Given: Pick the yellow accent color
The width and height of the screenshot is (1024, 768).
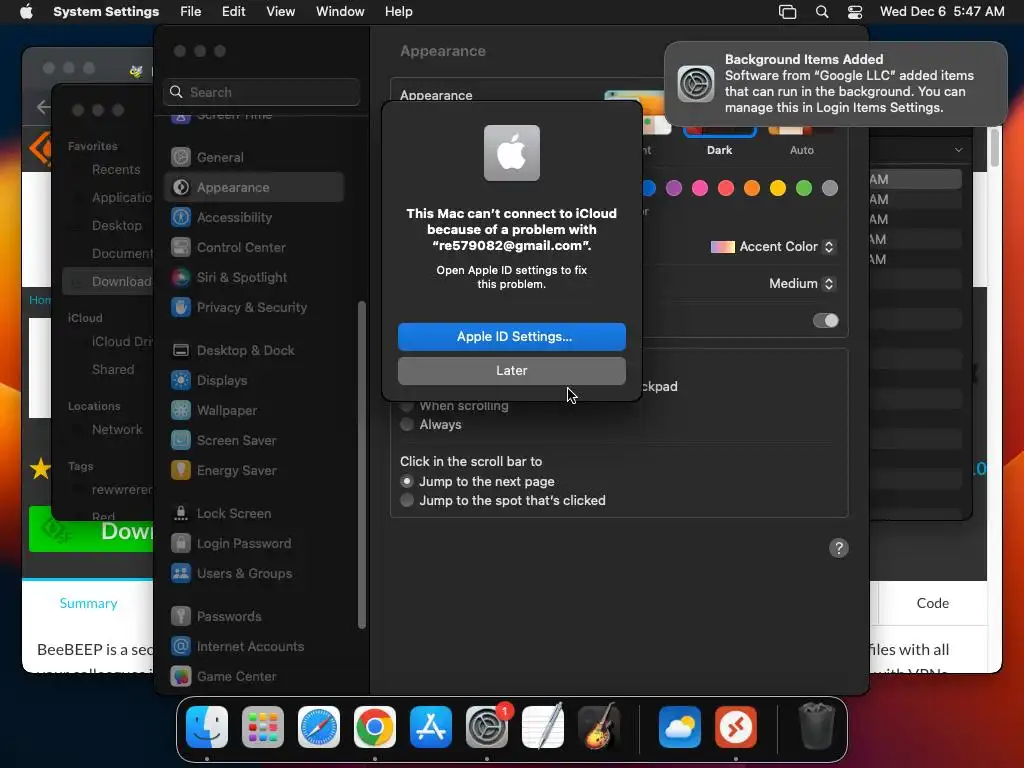Looking at the screenshot, I should click(x=778, y=188).
